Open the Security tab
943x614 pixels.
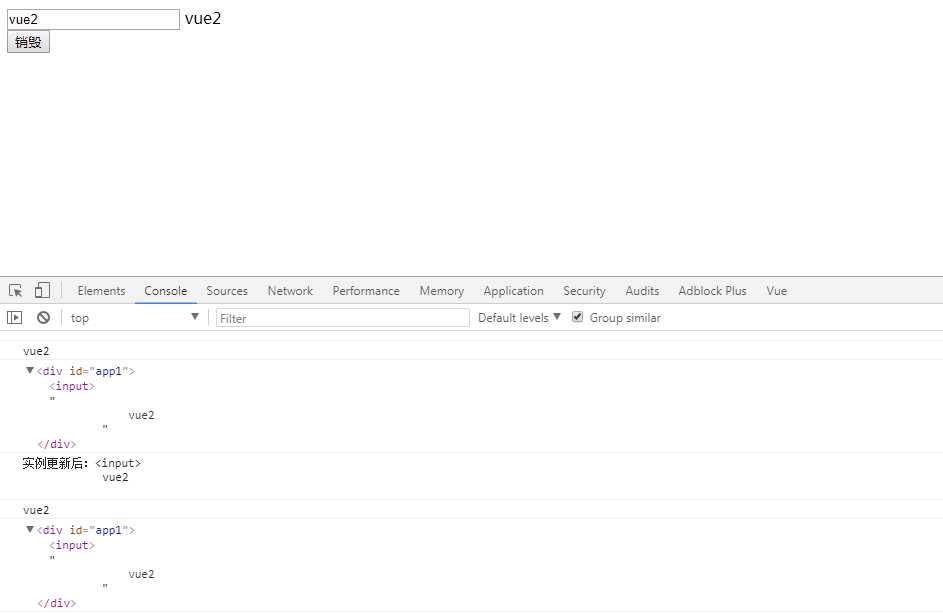(584, 291)
